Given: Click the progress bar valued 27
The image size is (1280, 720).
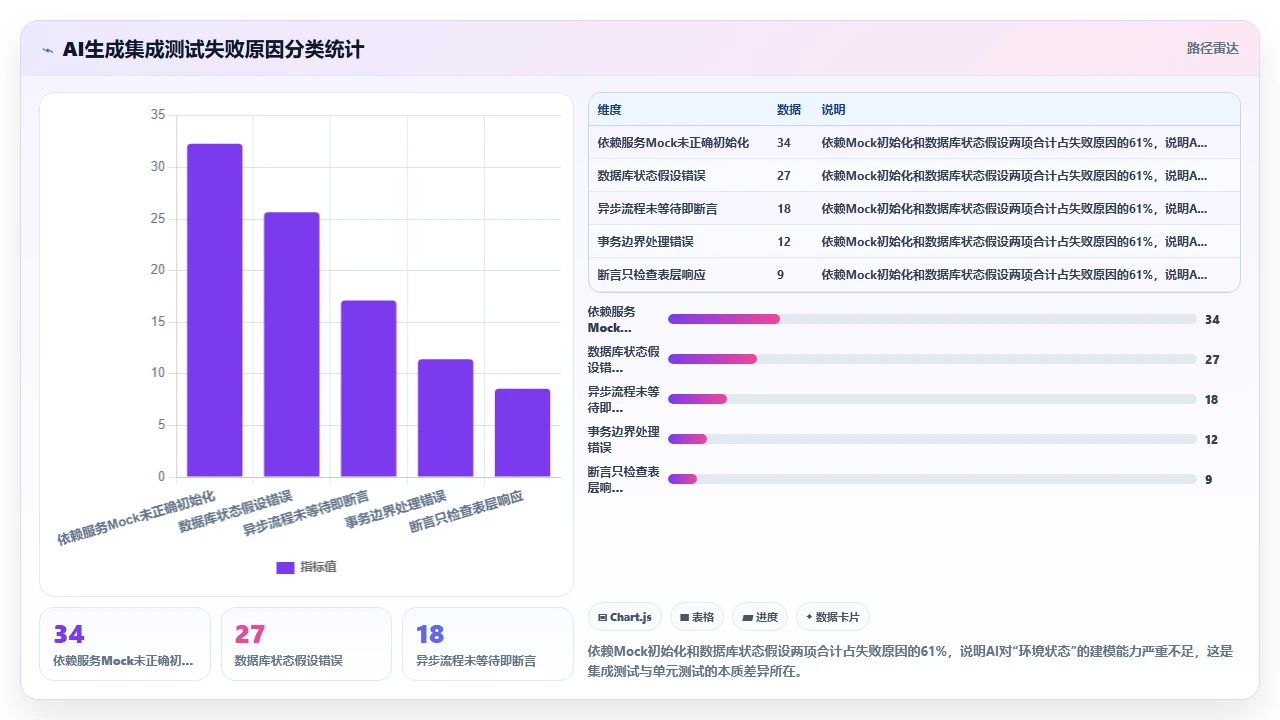Looking at the screenshot, I should click(932, 359).
